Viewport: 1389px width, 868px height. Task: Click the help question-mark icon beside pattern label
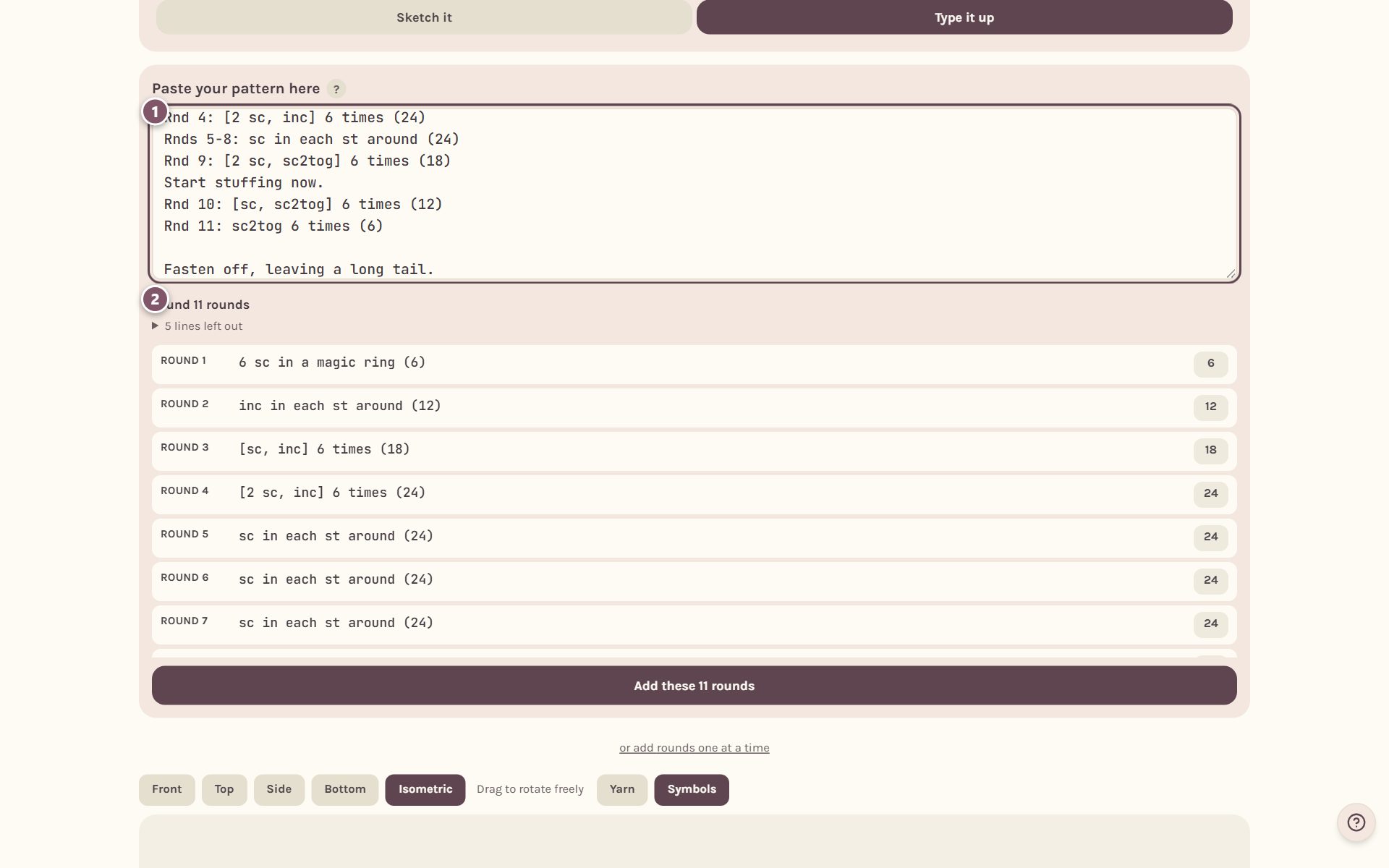[x=336, y=89]
